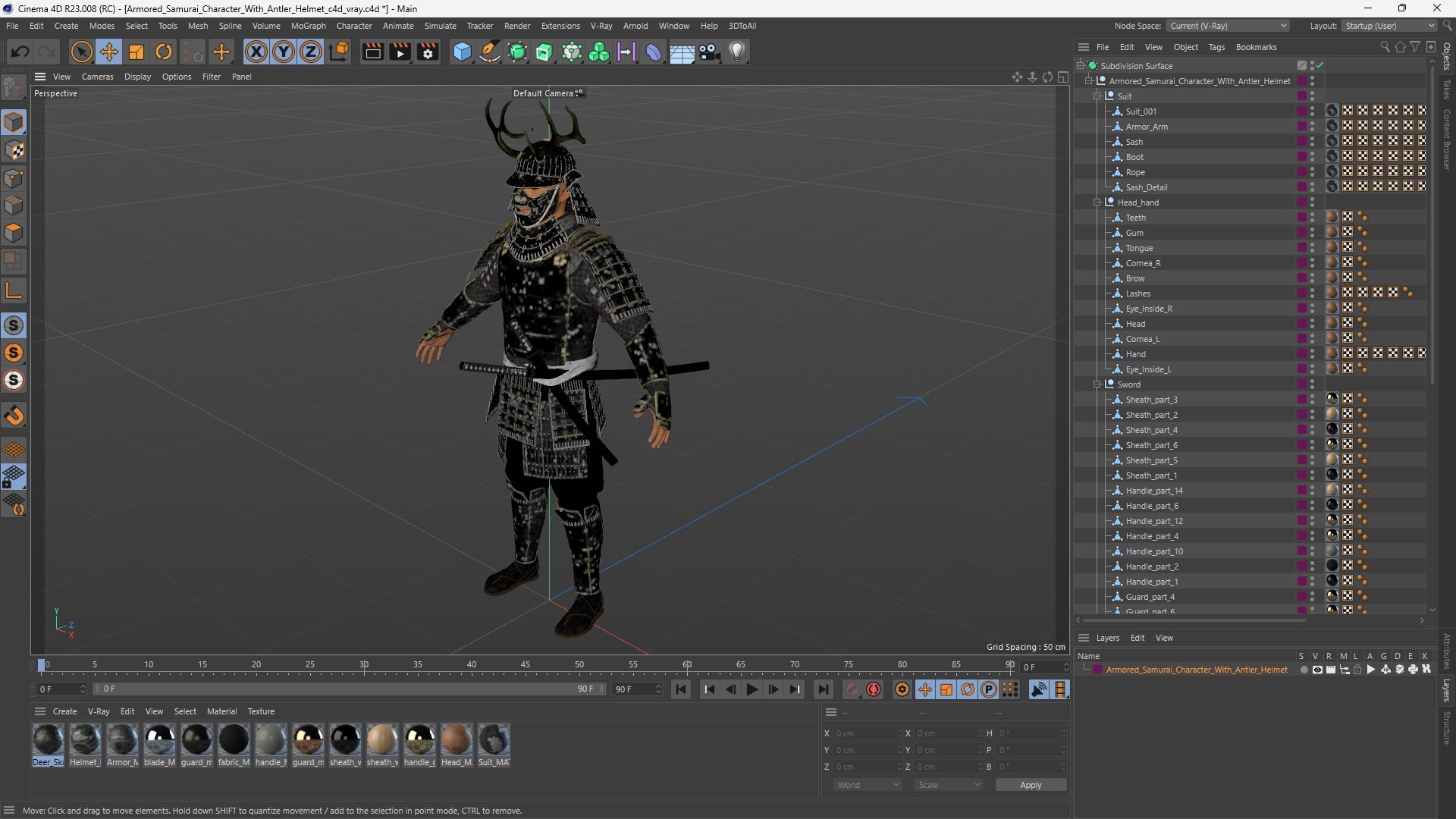Collapse the Sword group
Image resolution: width=1456 pixels, height=819 pixels.
[x=1097, y=384]
